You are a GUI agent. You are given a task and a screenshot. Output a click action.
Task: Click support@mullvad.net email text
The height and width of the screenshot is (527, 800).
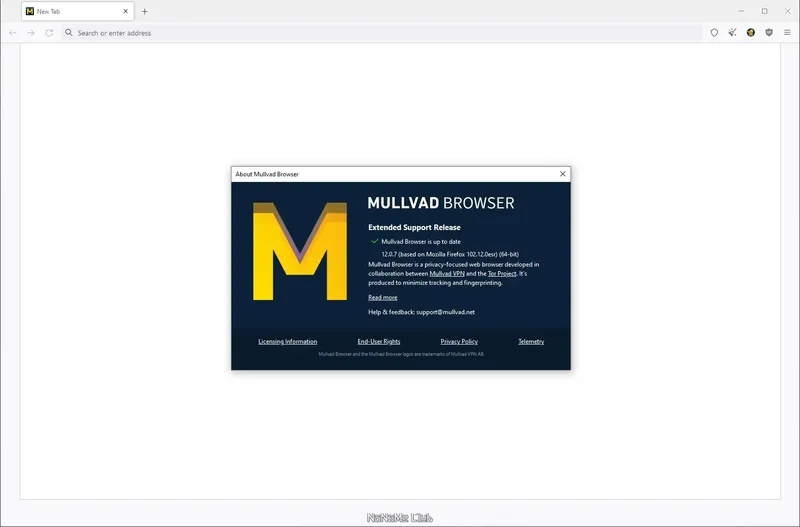[x=445, y=312]
